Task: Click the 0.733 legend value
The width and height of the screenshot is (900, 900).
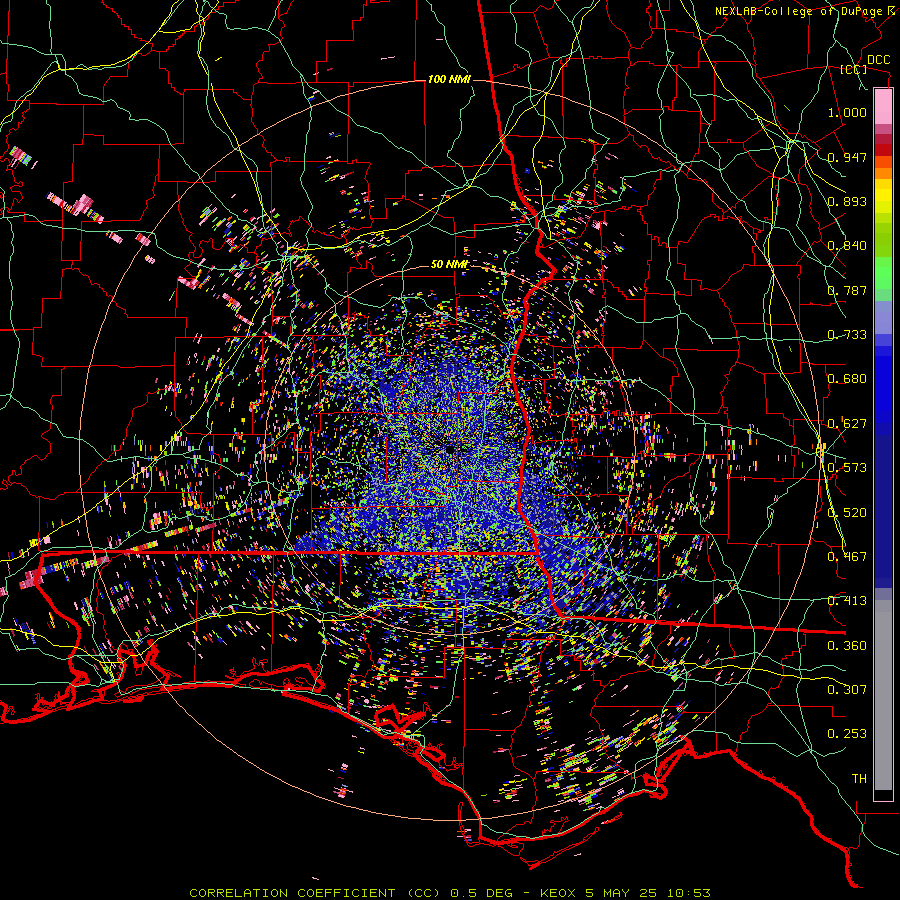Action: pos(847,335)
